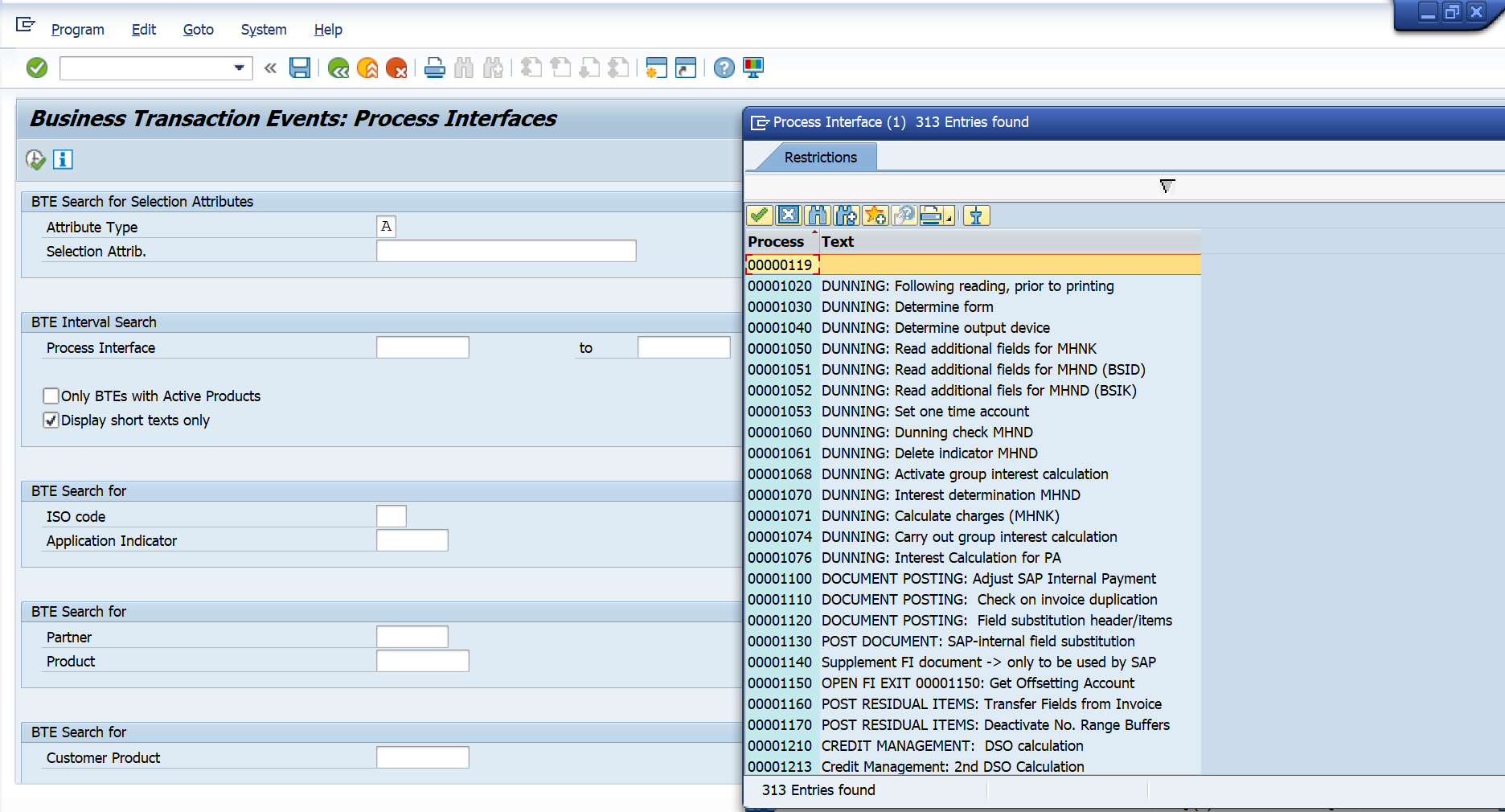The image size is (1505, 812).
Task: Click the Insert in personal list star icon
Action: click(875, 215)
